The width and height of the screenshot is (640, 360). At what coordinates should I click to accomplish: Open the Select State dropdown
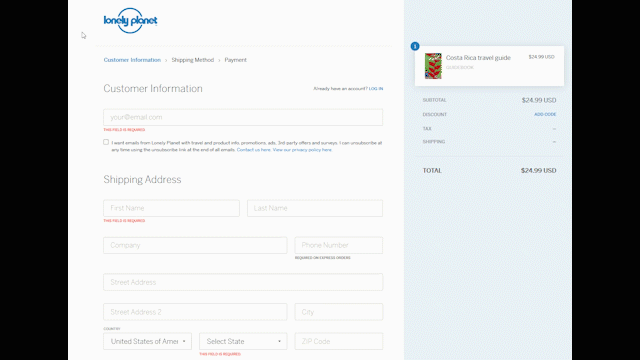243,341
